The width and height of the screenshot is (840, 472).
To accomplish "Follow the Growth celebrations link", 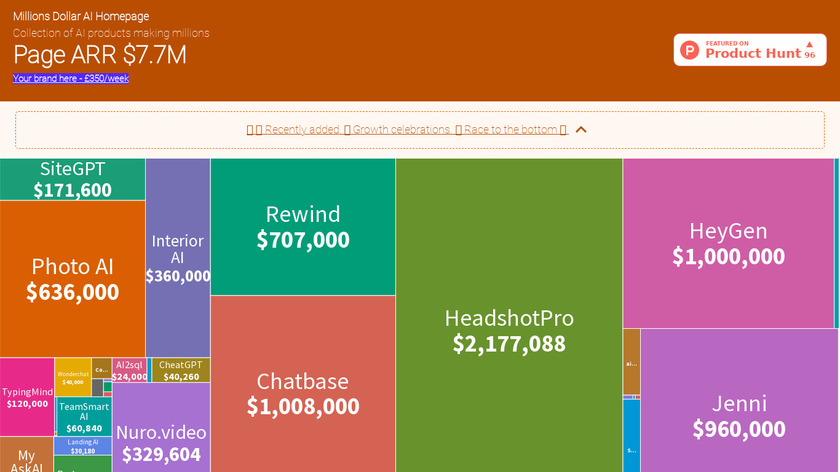I will 402,130.
